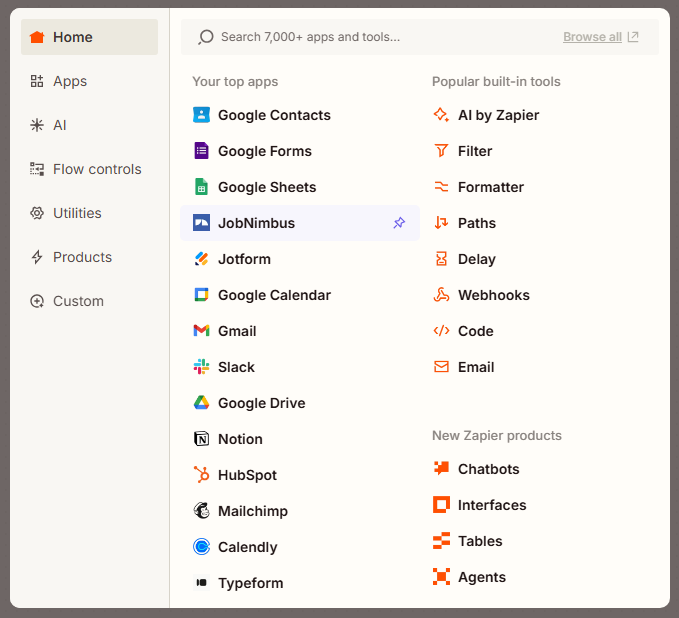Screen dimensions: 679x618
Task: Choose the Google Sheets label
Action: [x=267, y=187]
